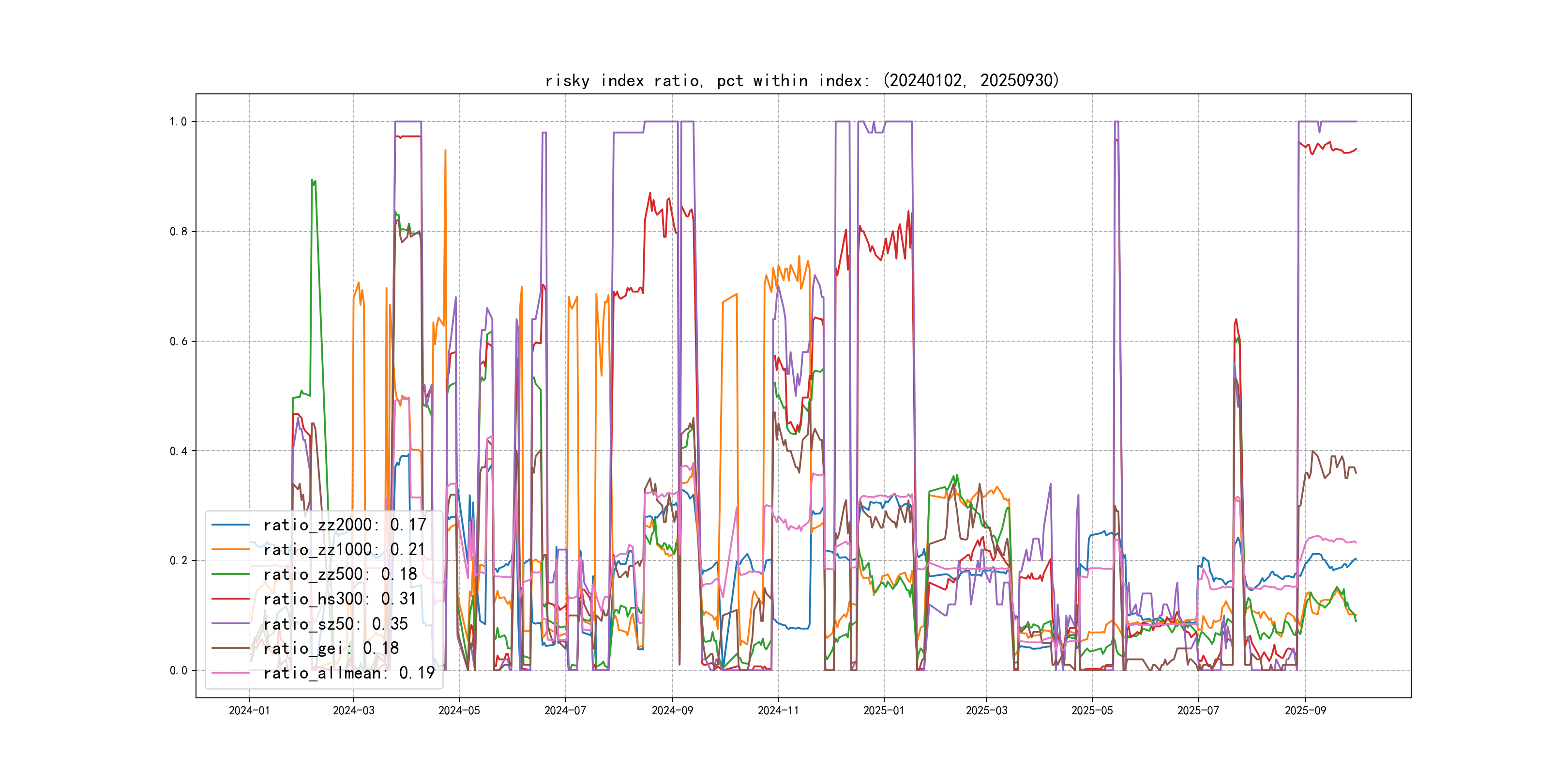Click the 2025-09 x-axis tick label
This screenshot has width=1568, height=784.
1305,711
